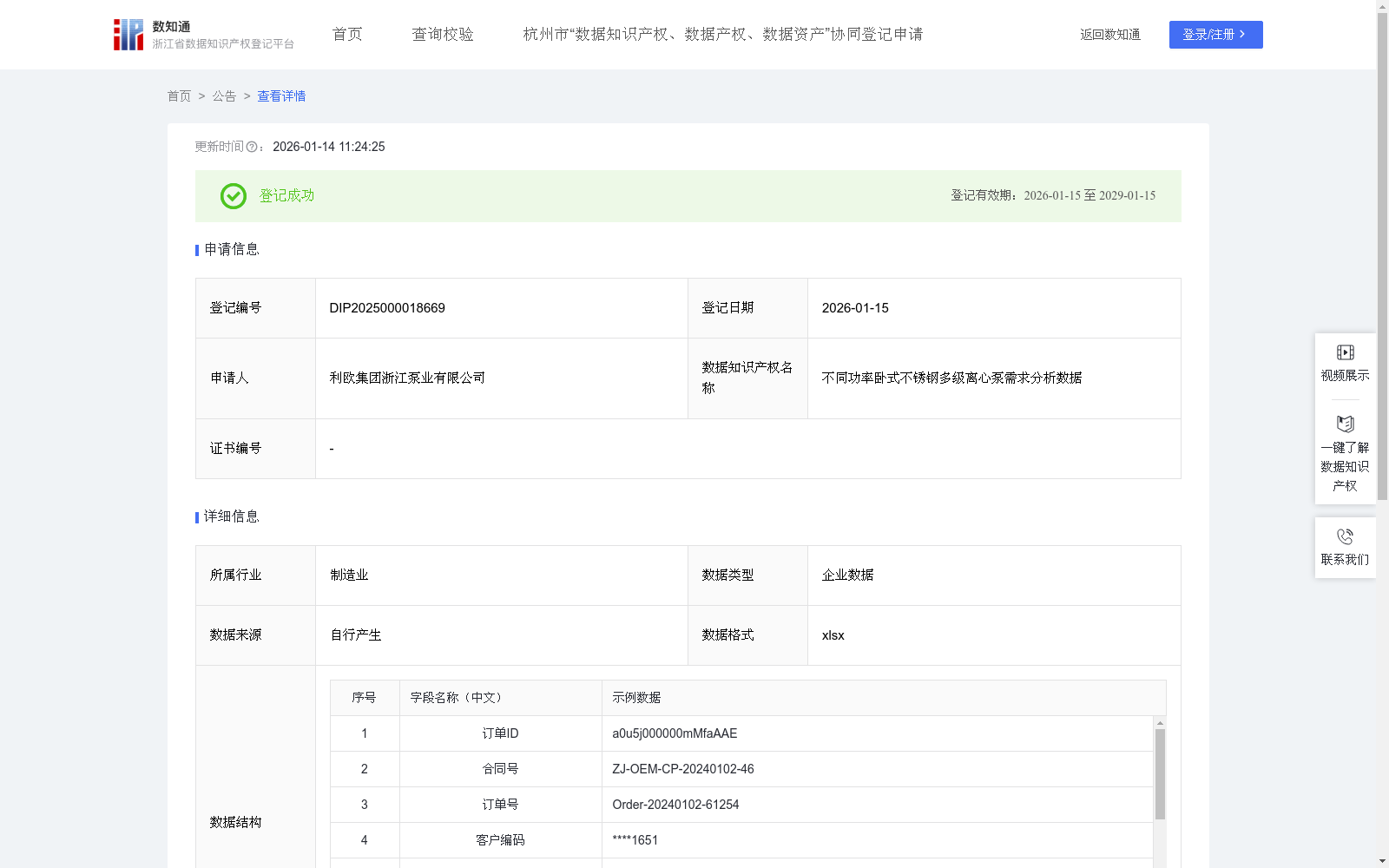Click title 不同功率卧式不锈钢多级离心泵需求分析数据
The image size is (1389, 868).
tap(951, 378)
